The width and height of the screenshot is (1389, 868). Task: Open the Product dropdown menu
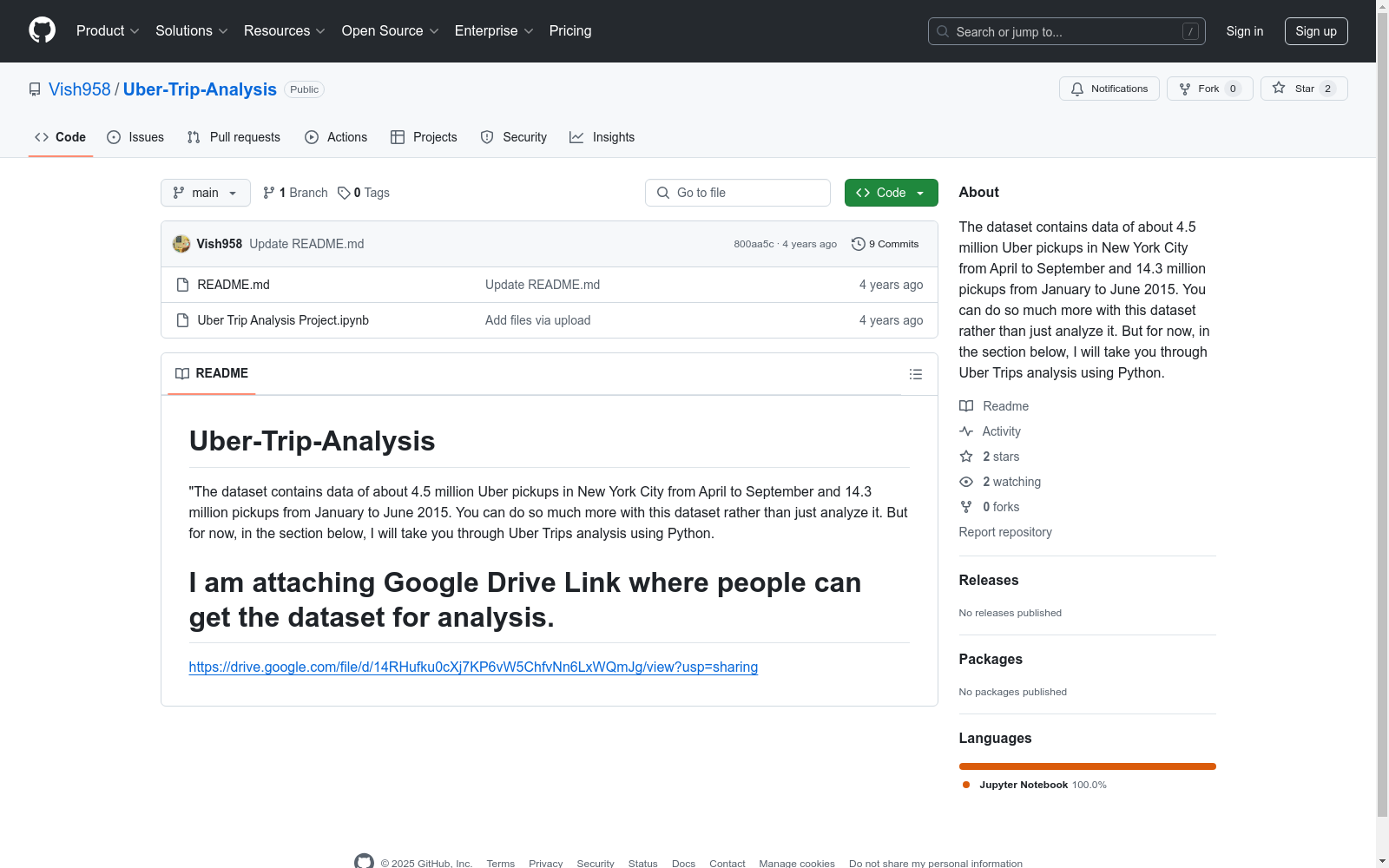[108, 31]
